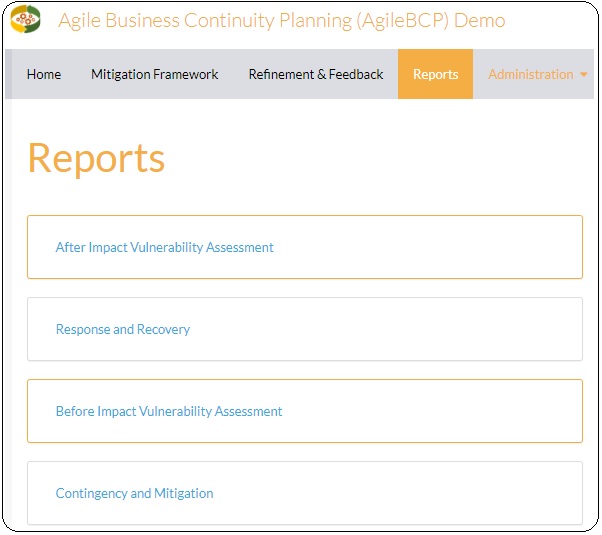Click the large Reports page heading

[x=96, y=158]
